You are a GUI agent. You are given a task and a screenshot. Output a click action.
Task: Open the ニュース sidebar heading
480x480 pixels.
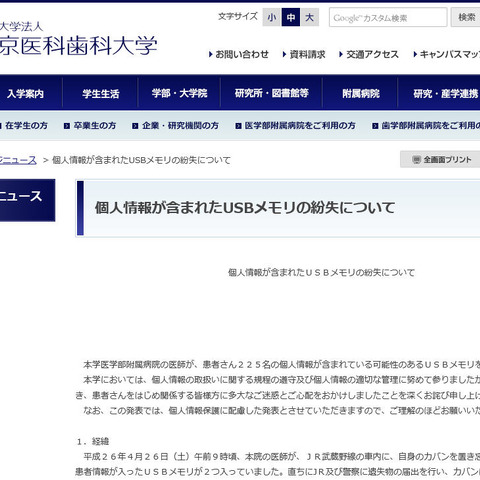27,200
